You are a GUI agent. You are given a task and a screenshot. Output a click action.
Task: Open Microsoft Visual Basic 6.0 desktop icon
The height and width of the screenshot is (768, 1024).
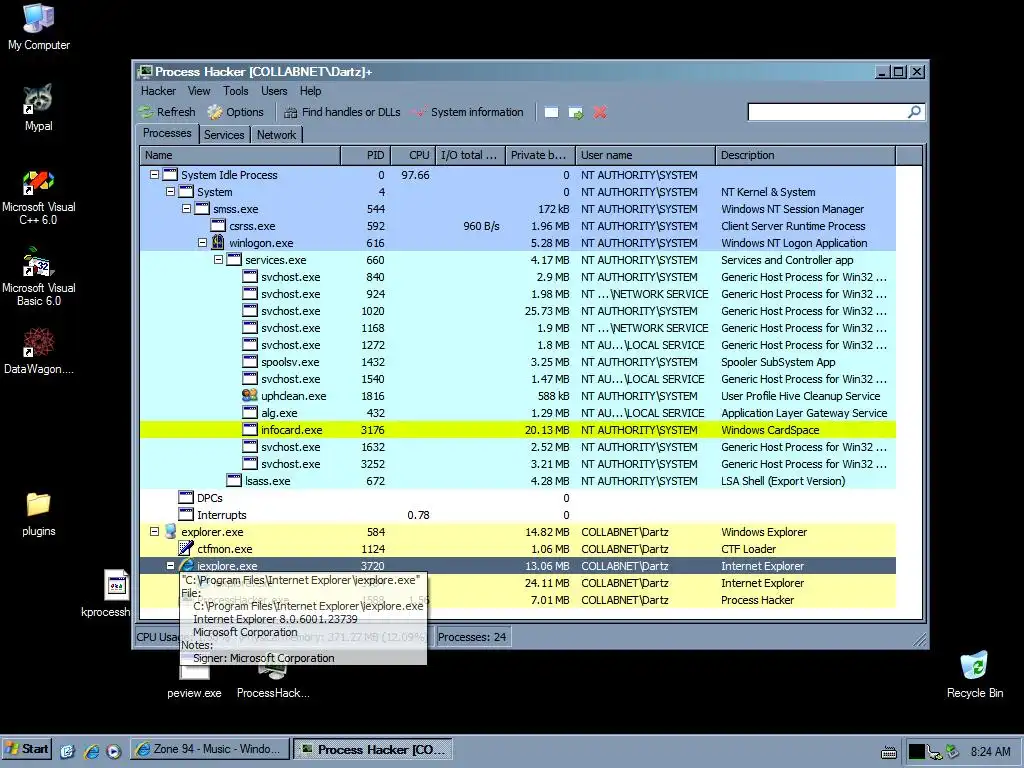pos(39,277)
